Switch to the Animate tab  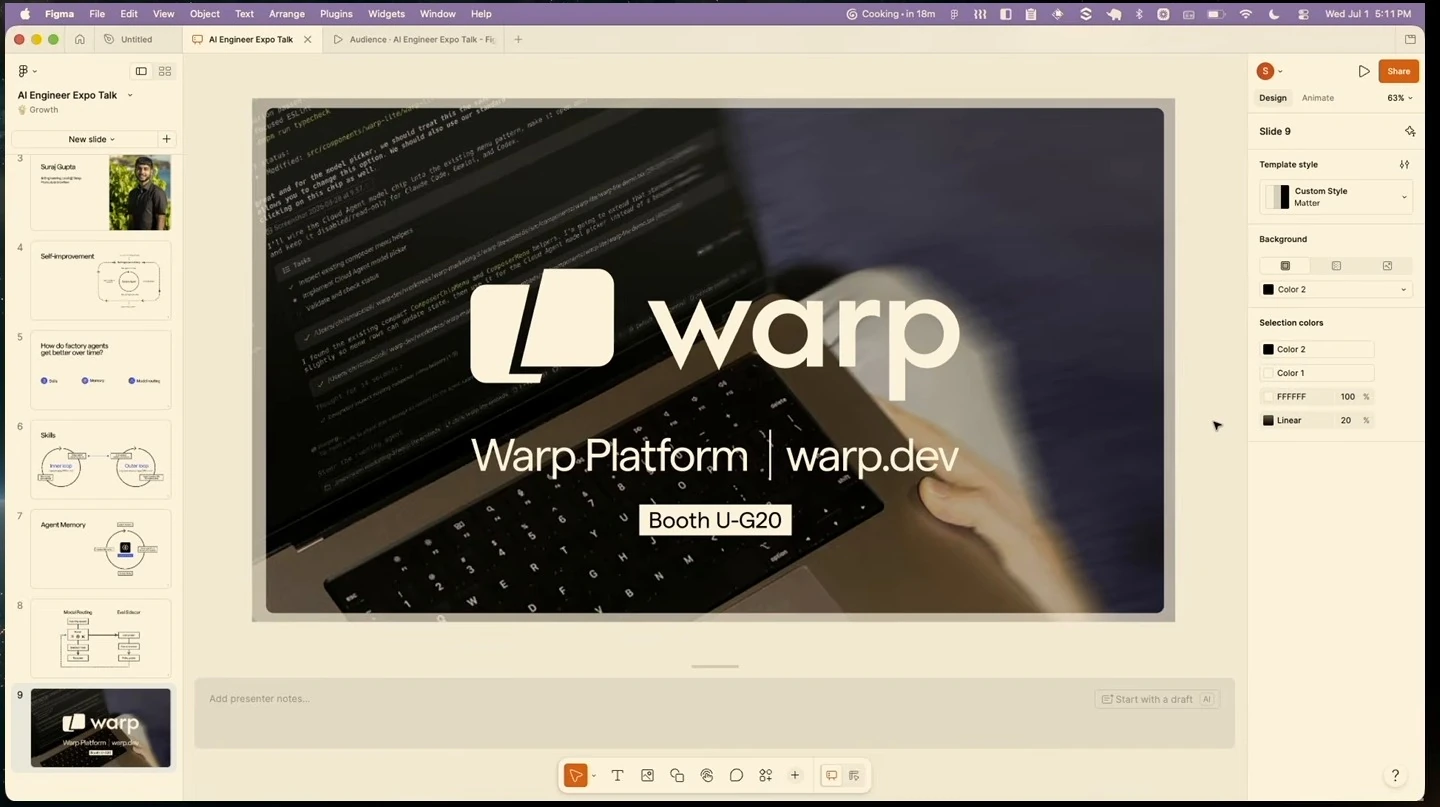tap(1318, 98)
